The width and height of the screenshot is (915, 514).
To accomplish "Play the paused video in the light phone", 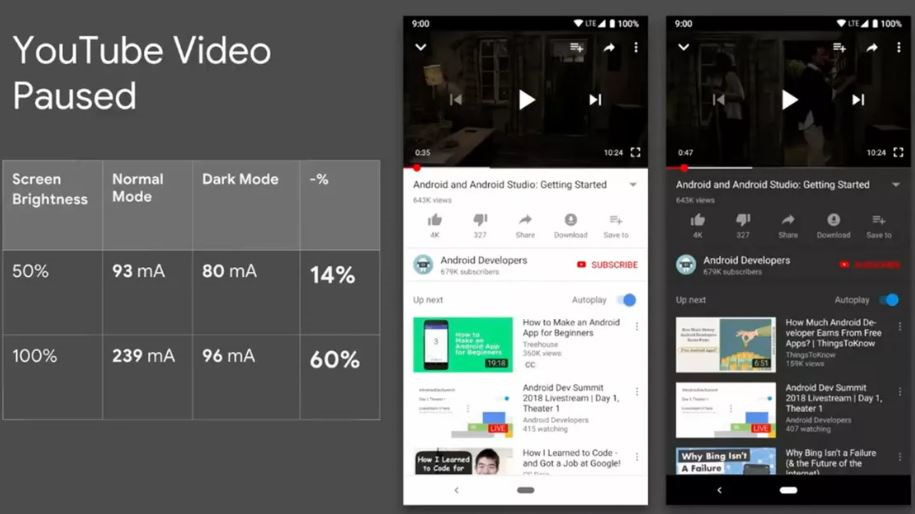I will click(526, 100).
